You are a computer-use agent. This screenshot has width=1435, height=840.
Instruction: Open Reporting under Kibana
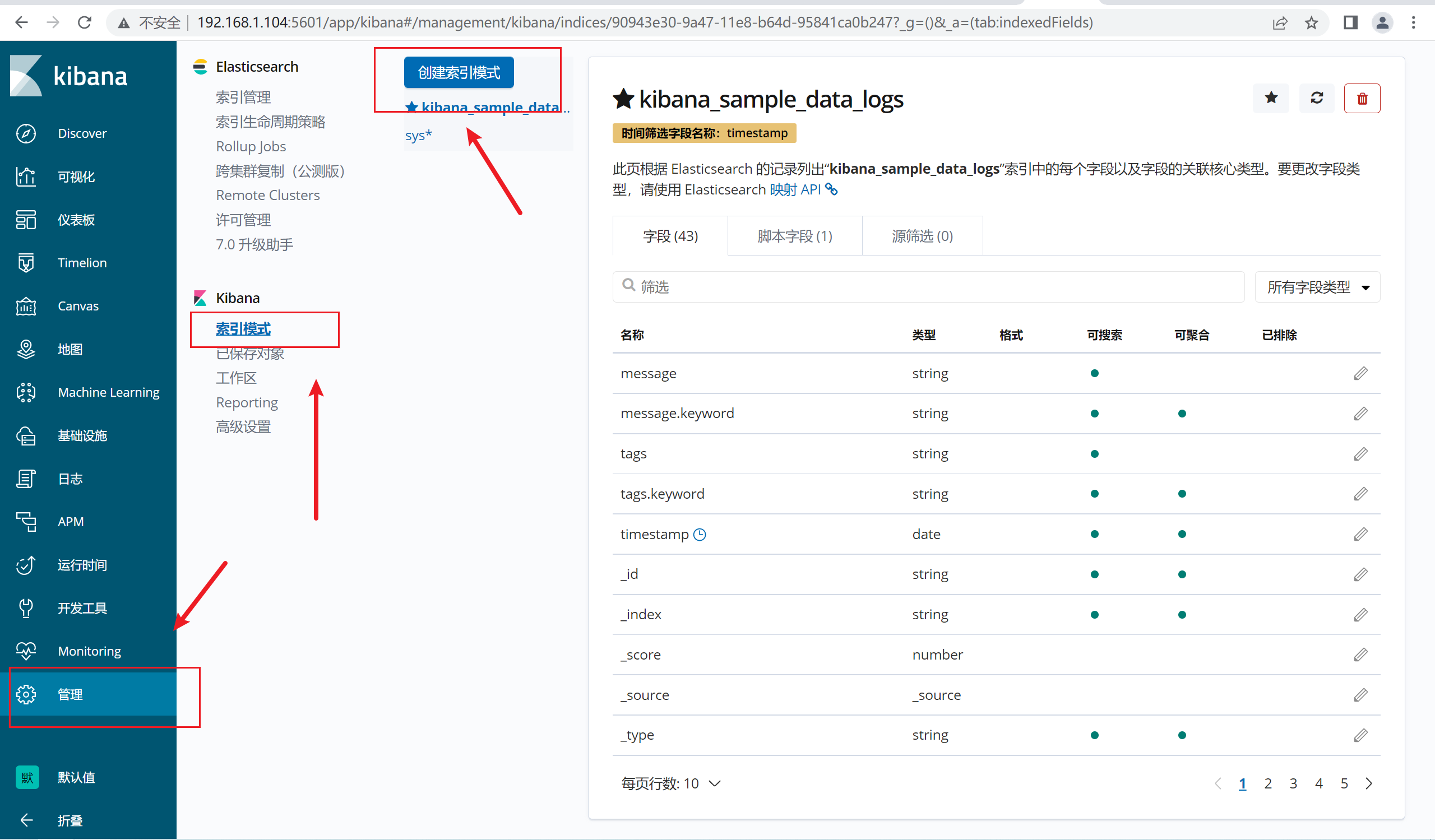click(x=247, y=402)
